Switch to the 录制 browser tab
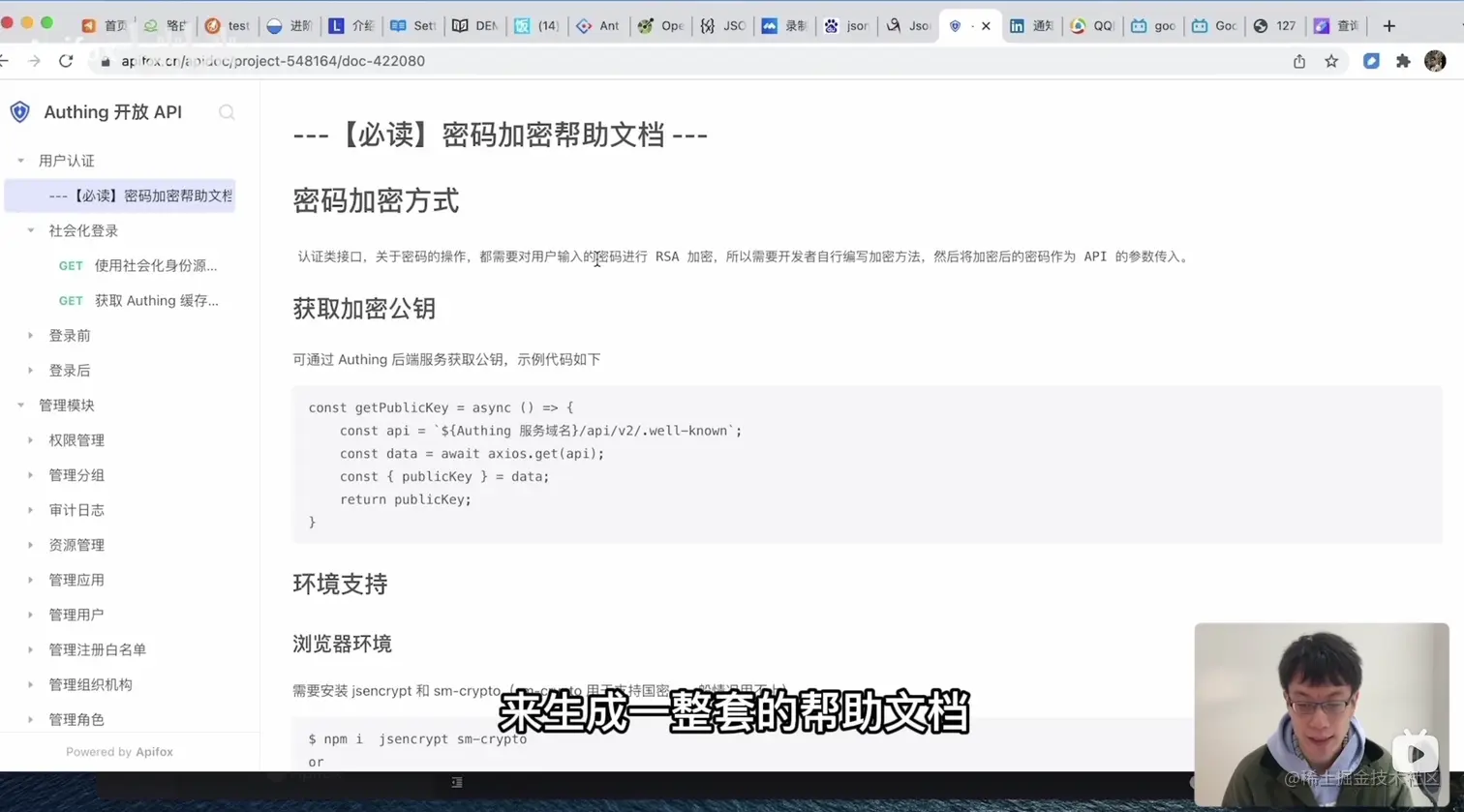The image size is (1464, 812). click(x=784, y=26)
